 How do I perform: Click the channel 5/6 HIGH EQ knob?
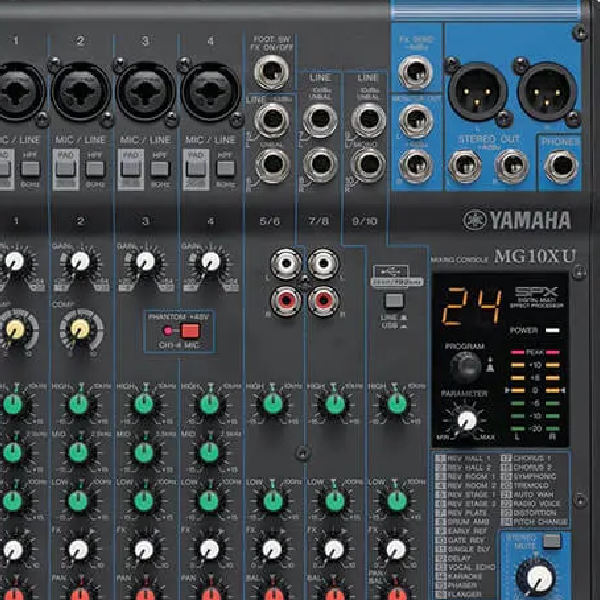click(x=273, y=404)
